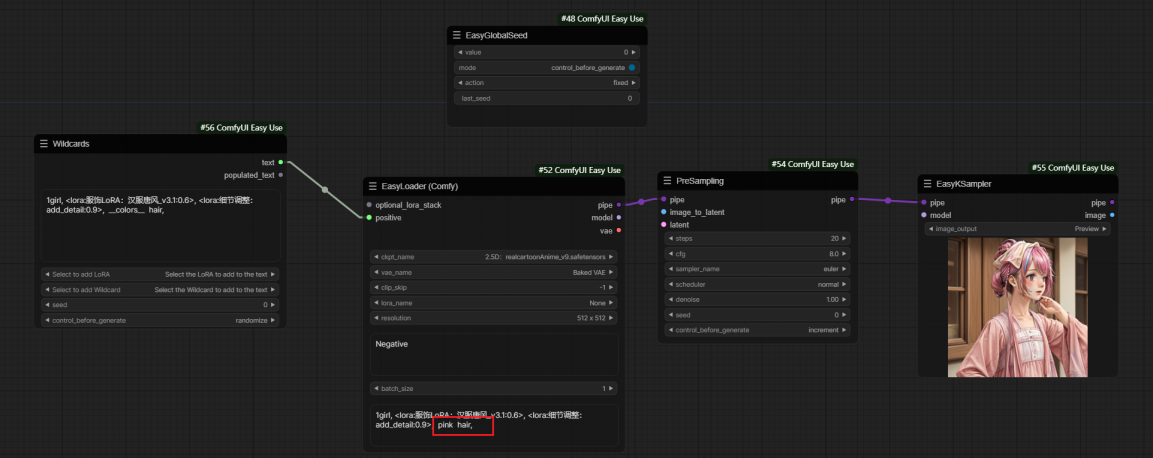
Task: Expand the Select to add LoRA dropdown
Action: click(160, 274)
